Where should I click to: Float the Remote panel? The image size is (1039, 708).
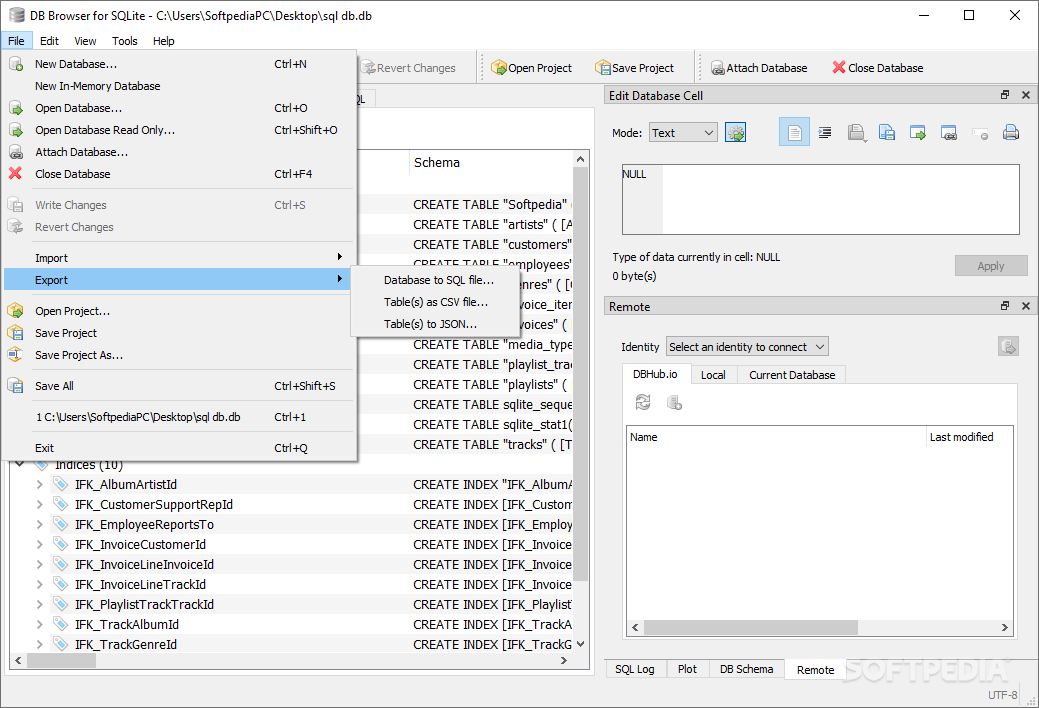(x=1005, y=306)
